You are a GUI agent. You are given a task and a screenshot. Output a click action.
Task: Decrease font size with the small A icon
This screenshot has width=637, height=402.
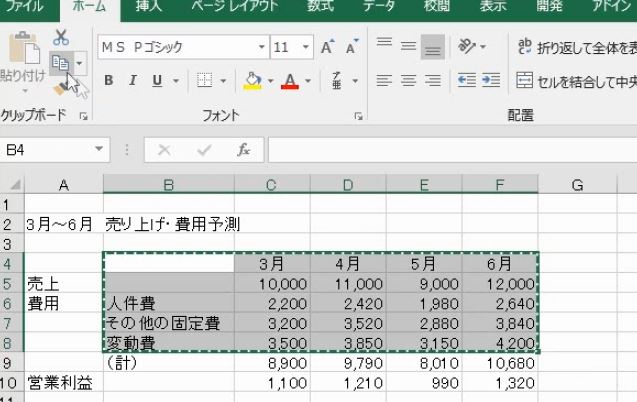pyautogui.click(x=352, y=47)
